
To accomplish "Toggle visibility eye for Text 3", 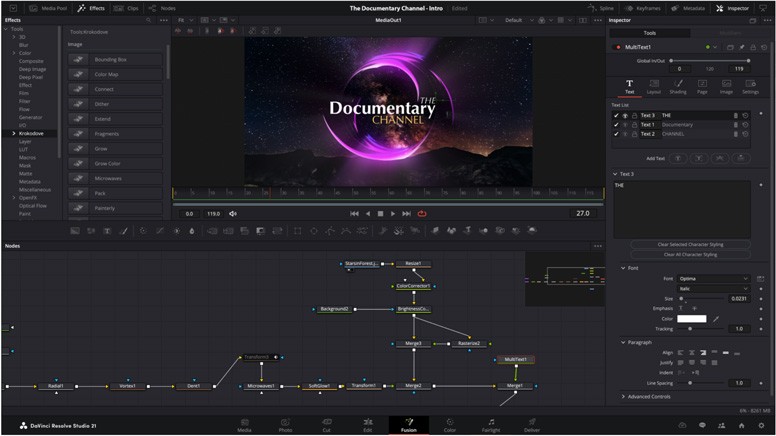I will point(625,115).
